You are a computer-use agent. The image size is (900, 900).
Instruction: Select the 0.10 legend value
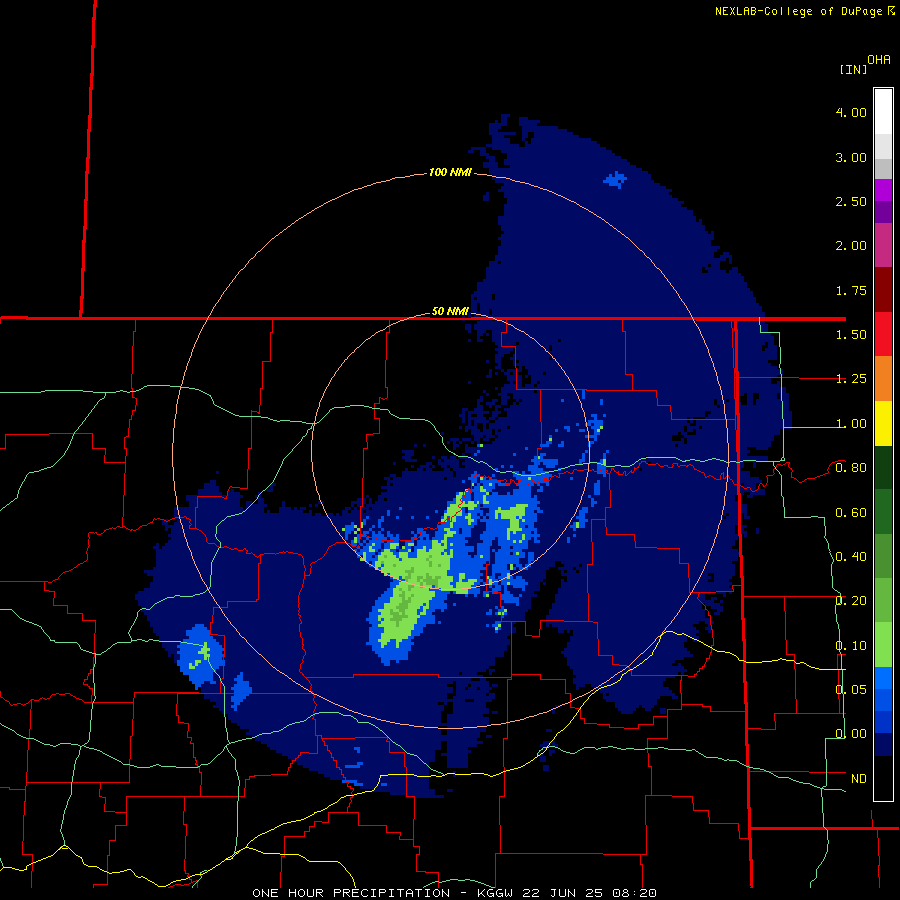[851, 646]
